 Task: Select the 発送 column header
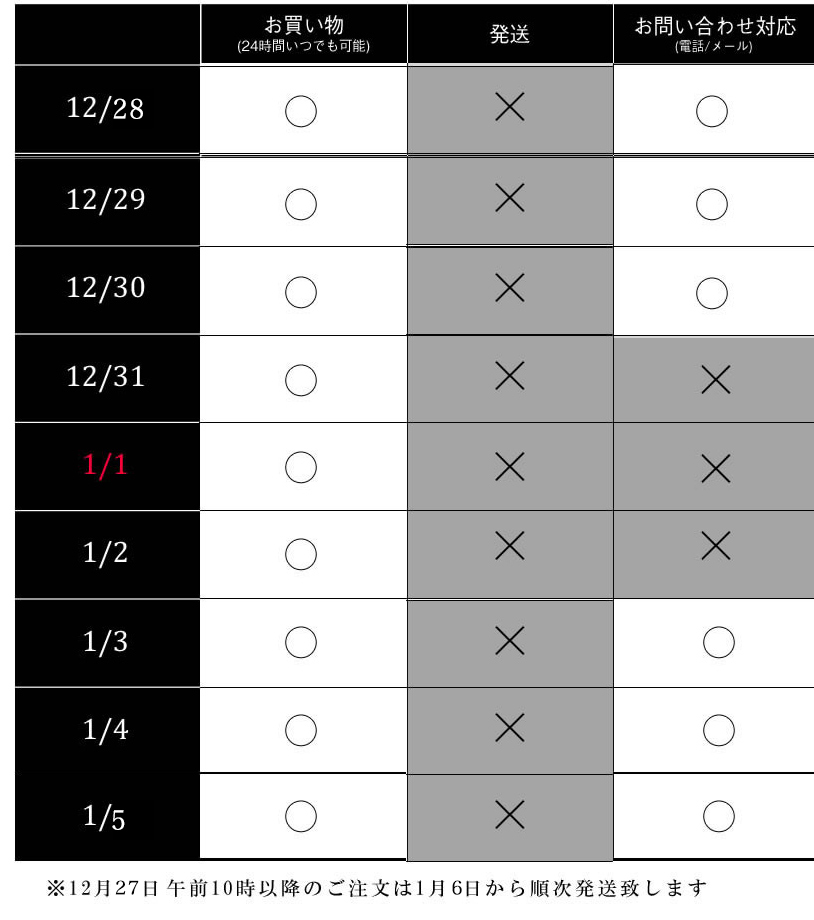click(510, 34)
